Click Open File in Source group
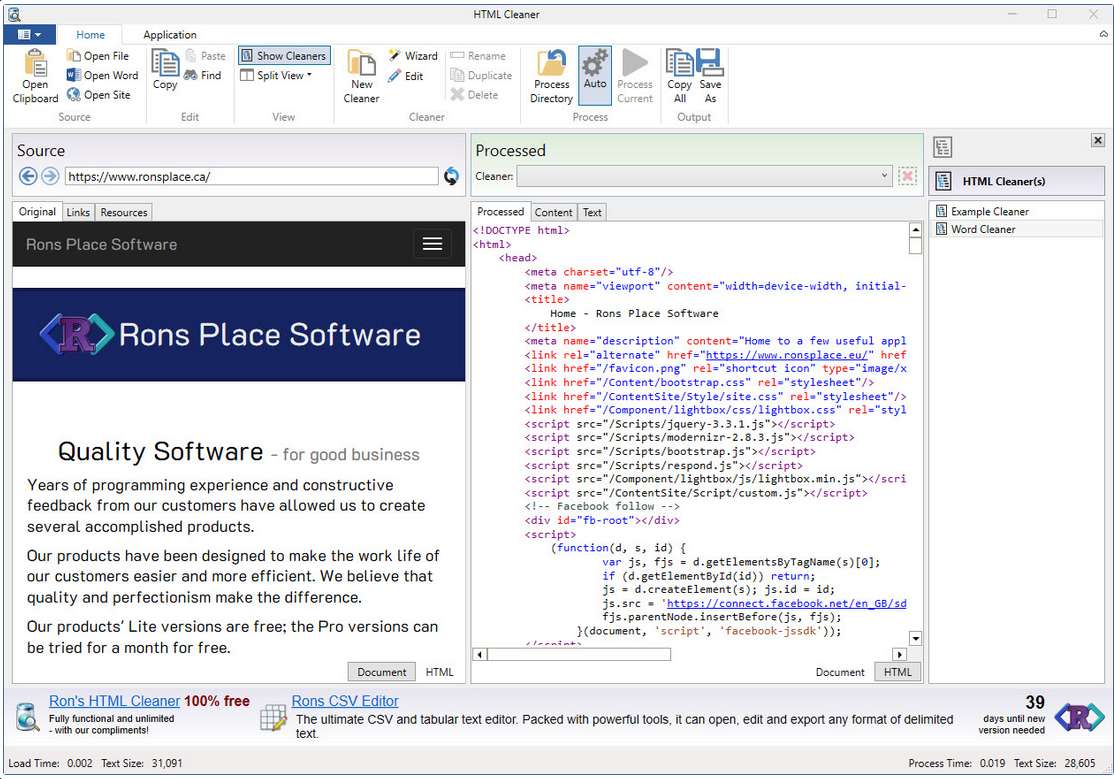The width and height of the screenshot is (1114, 779). [98, 55]
